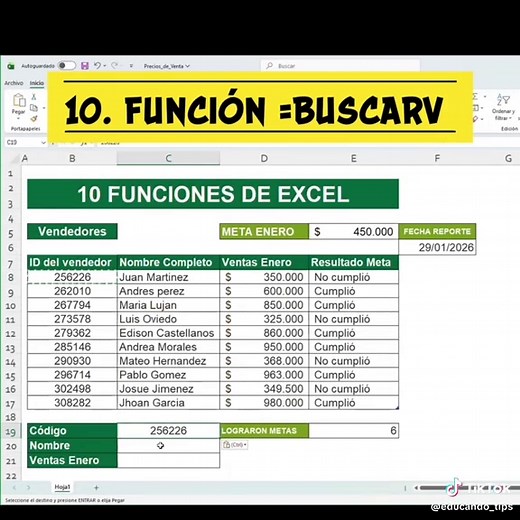Click the FECHA REPORTE header cell
The image size is (520, 520).
click(x=437, y=231)
